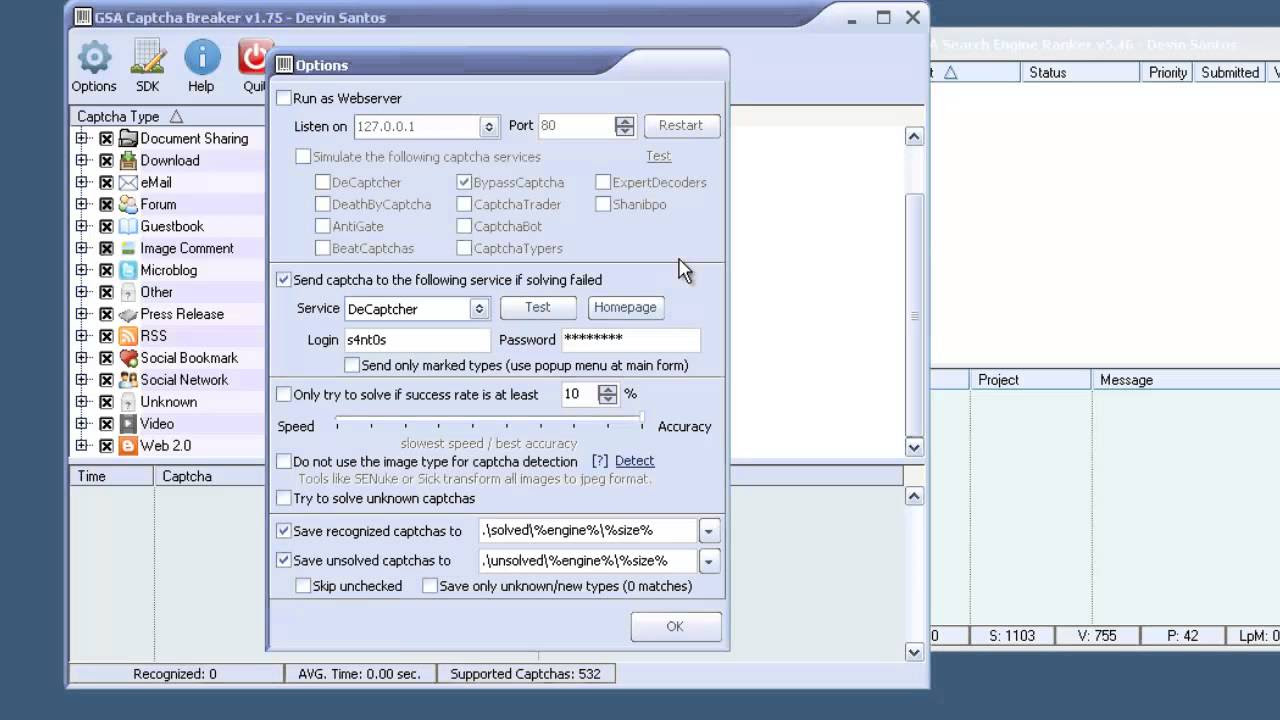Uncheck the Video category checkbox

[106, 424]
